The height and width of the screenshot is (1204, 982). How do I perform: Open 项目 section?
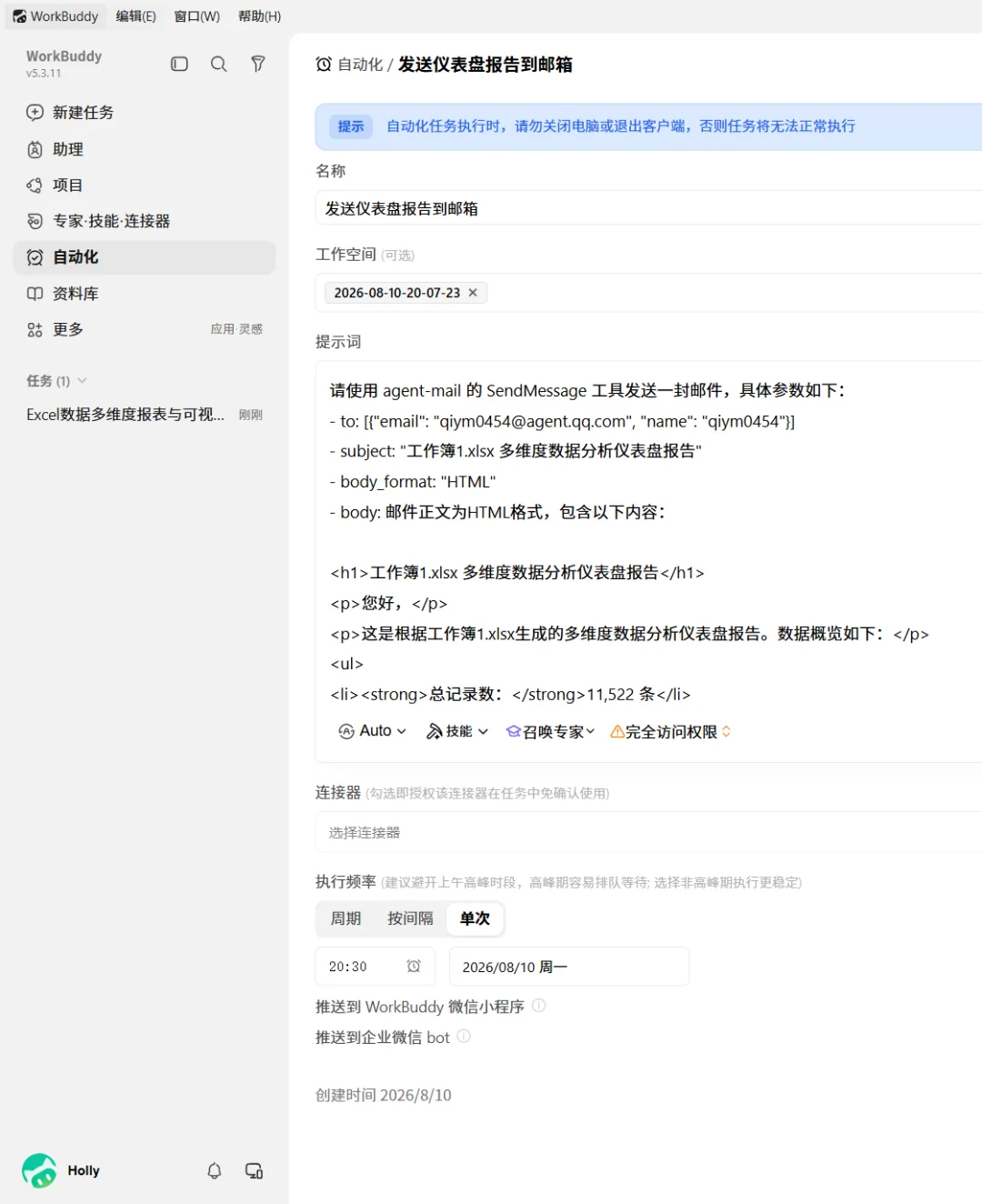pyautogui.click(x=145, y=186)
